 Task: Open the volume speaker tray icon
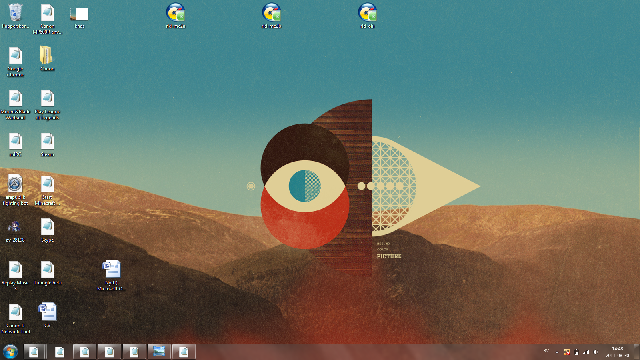tap(596, 352)
